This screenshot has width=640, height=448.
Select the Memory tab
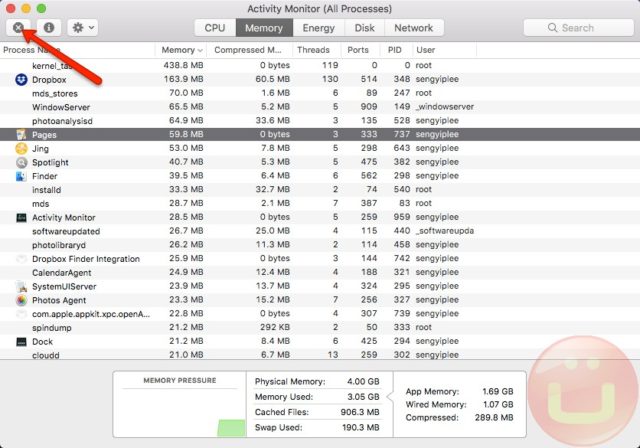[264, 28]
